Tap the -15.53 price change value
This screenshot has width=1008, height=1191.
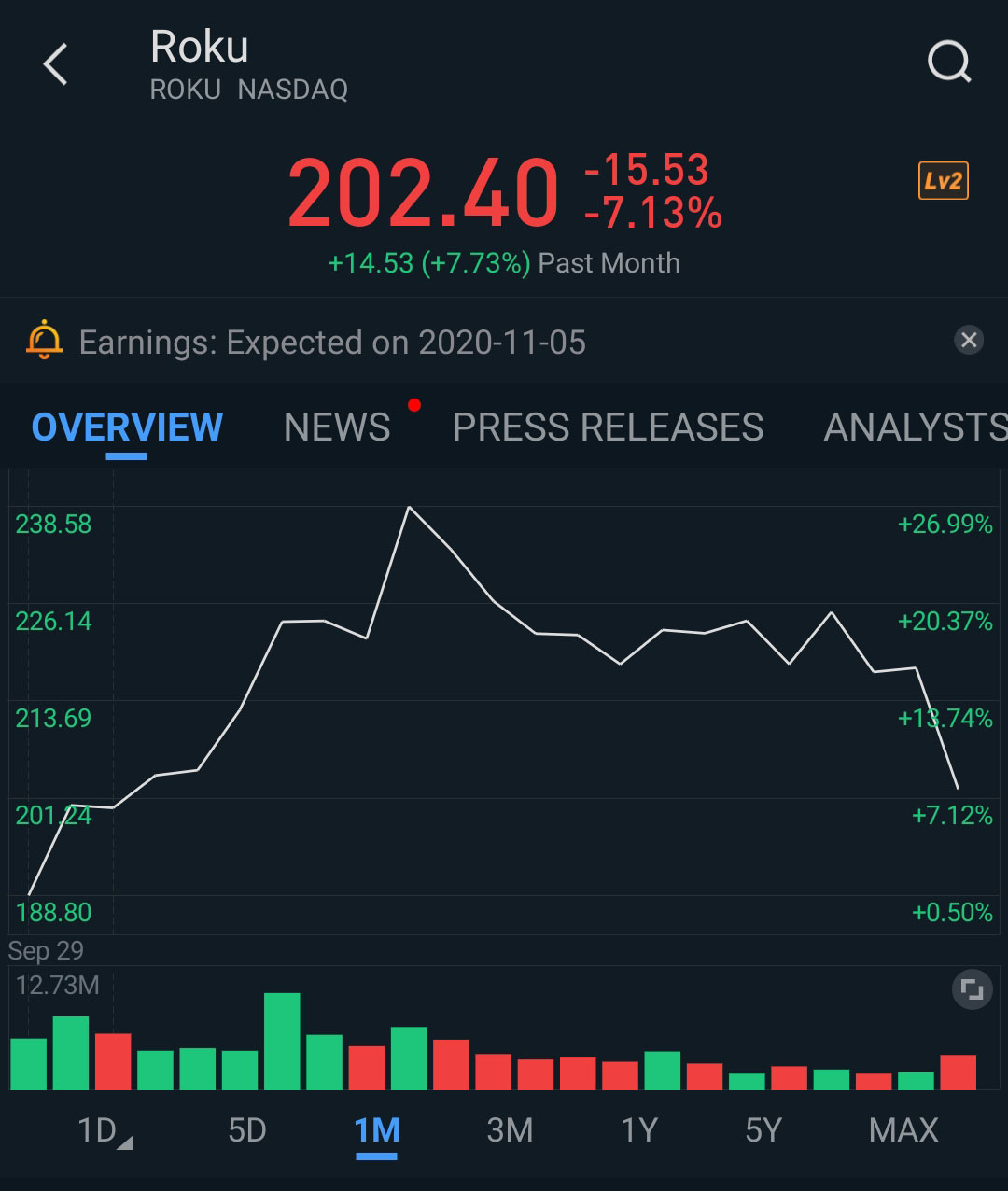tap(646, 170)
